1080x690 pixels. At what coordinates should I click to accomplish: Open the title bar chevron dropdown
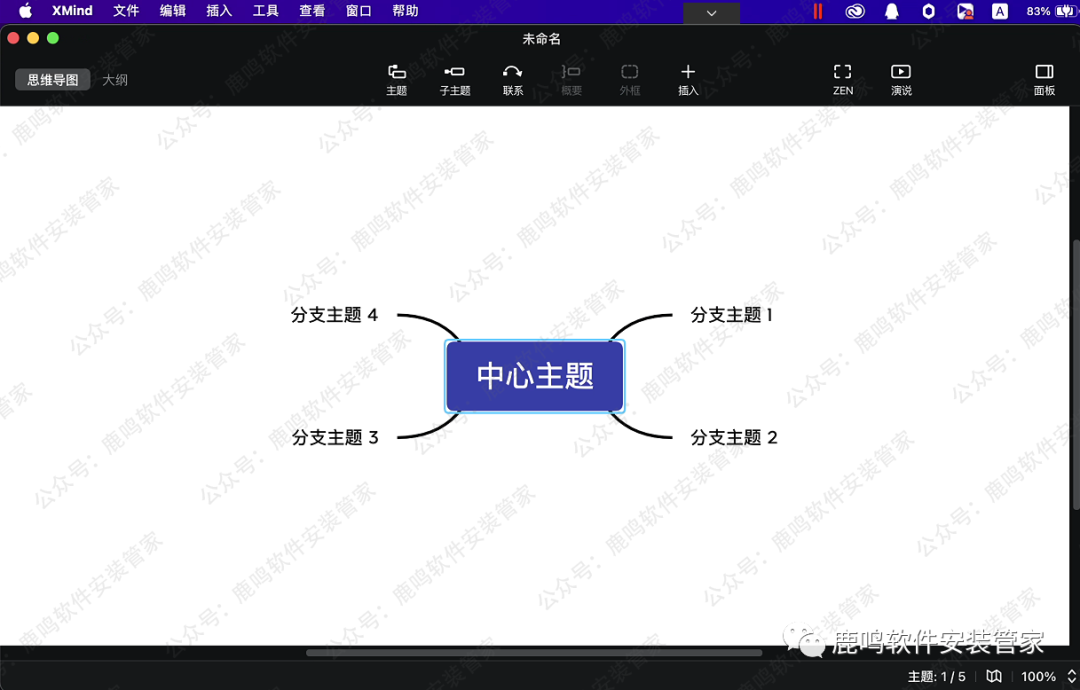click(711, 13)
